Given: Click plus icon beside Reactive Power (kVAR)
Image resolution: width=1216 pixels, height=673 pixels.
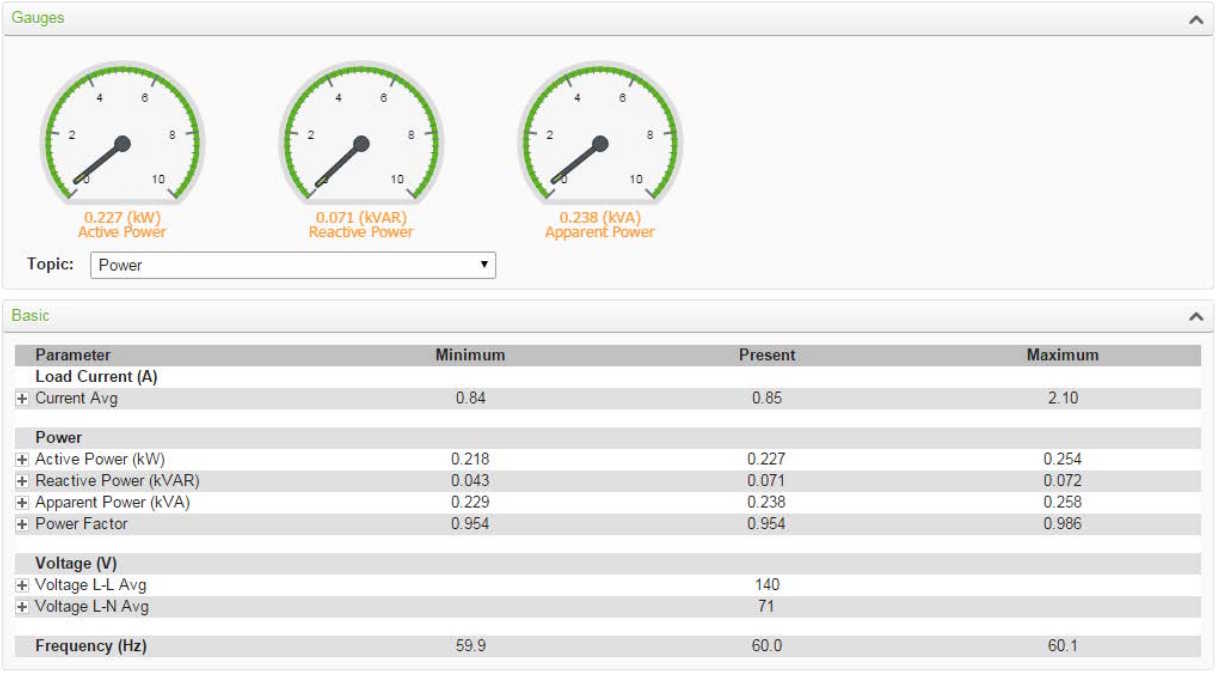Looking at the screenshot, I should [22, 481].
